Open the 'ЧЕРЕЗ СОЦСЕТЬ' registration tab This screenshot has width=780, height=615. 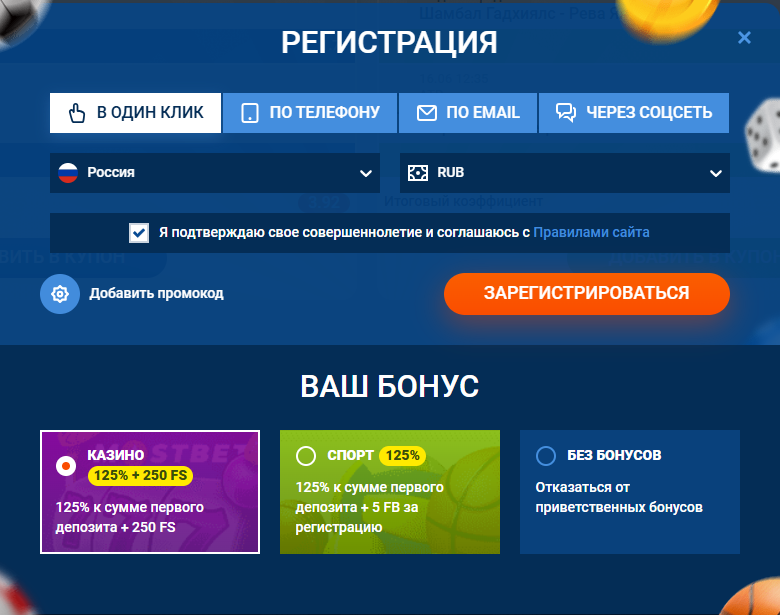coord(634,113)
